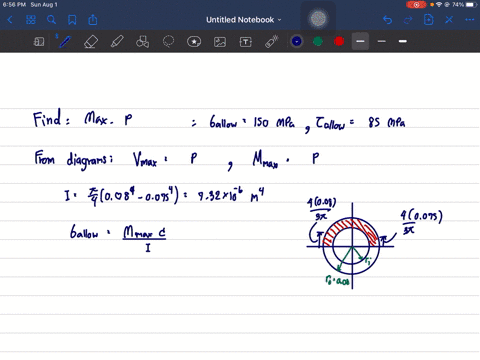The height and width of the screenshot is (360, 480).
Task: Open the Untitled Notebook title dropdown
Action: (x=244, y=20)
